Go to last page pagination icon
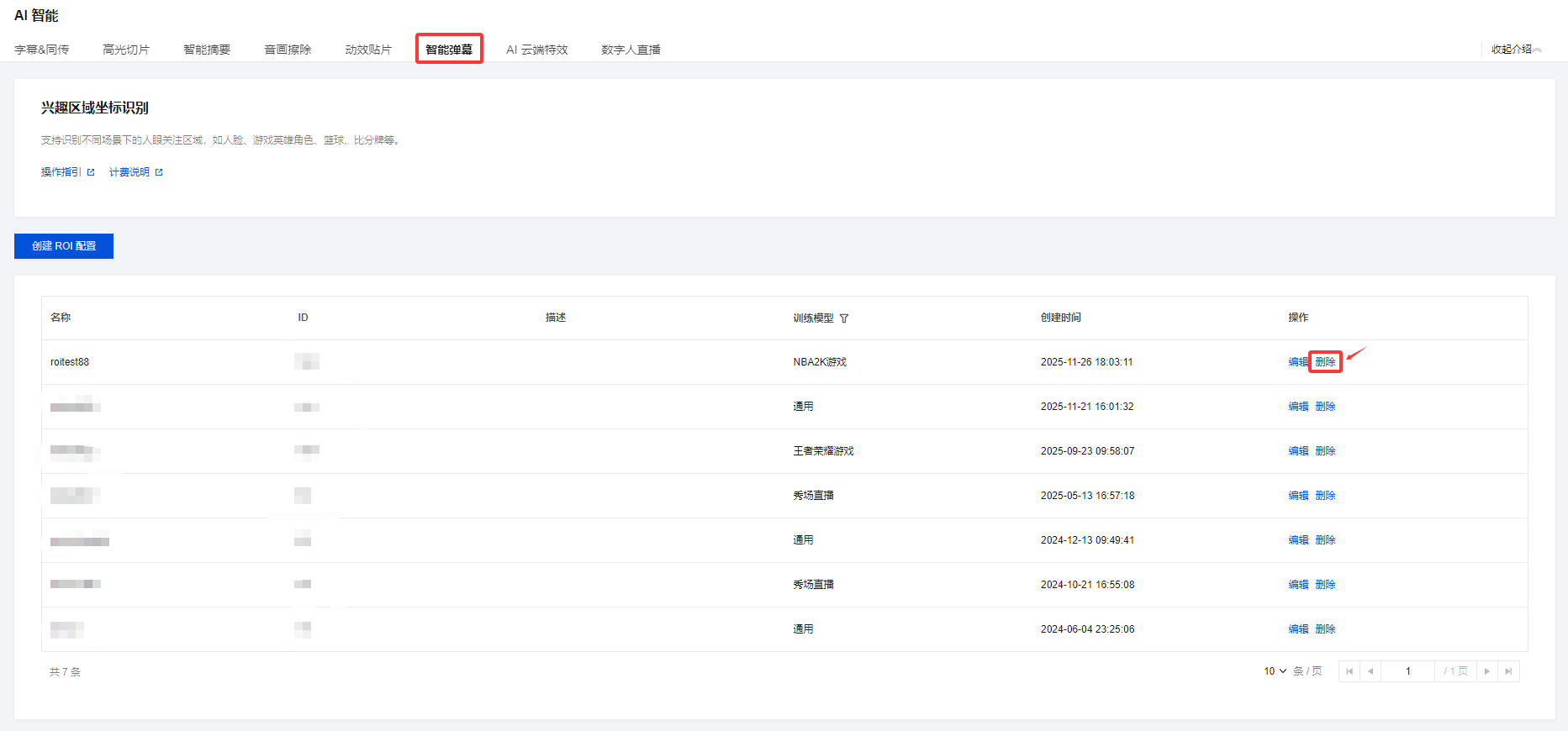 pos(1508,671)
